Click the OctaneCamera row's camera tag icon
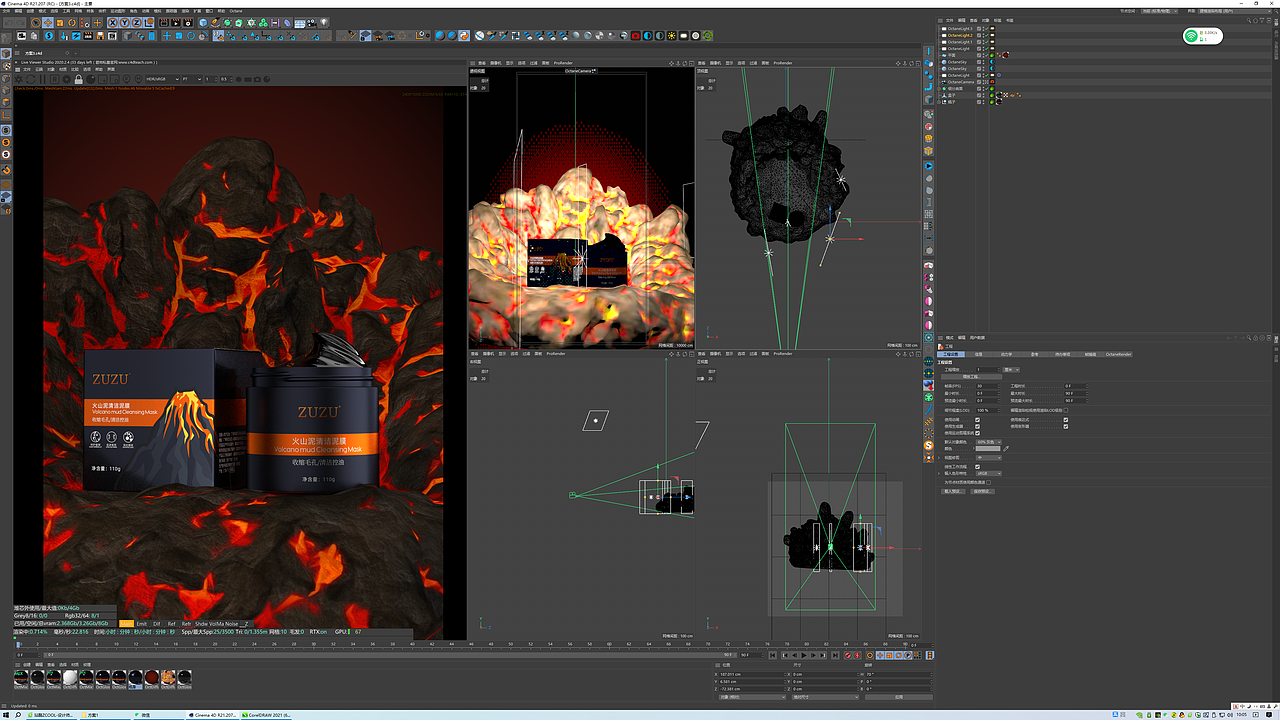1280x720 pixels. [992, 82]
